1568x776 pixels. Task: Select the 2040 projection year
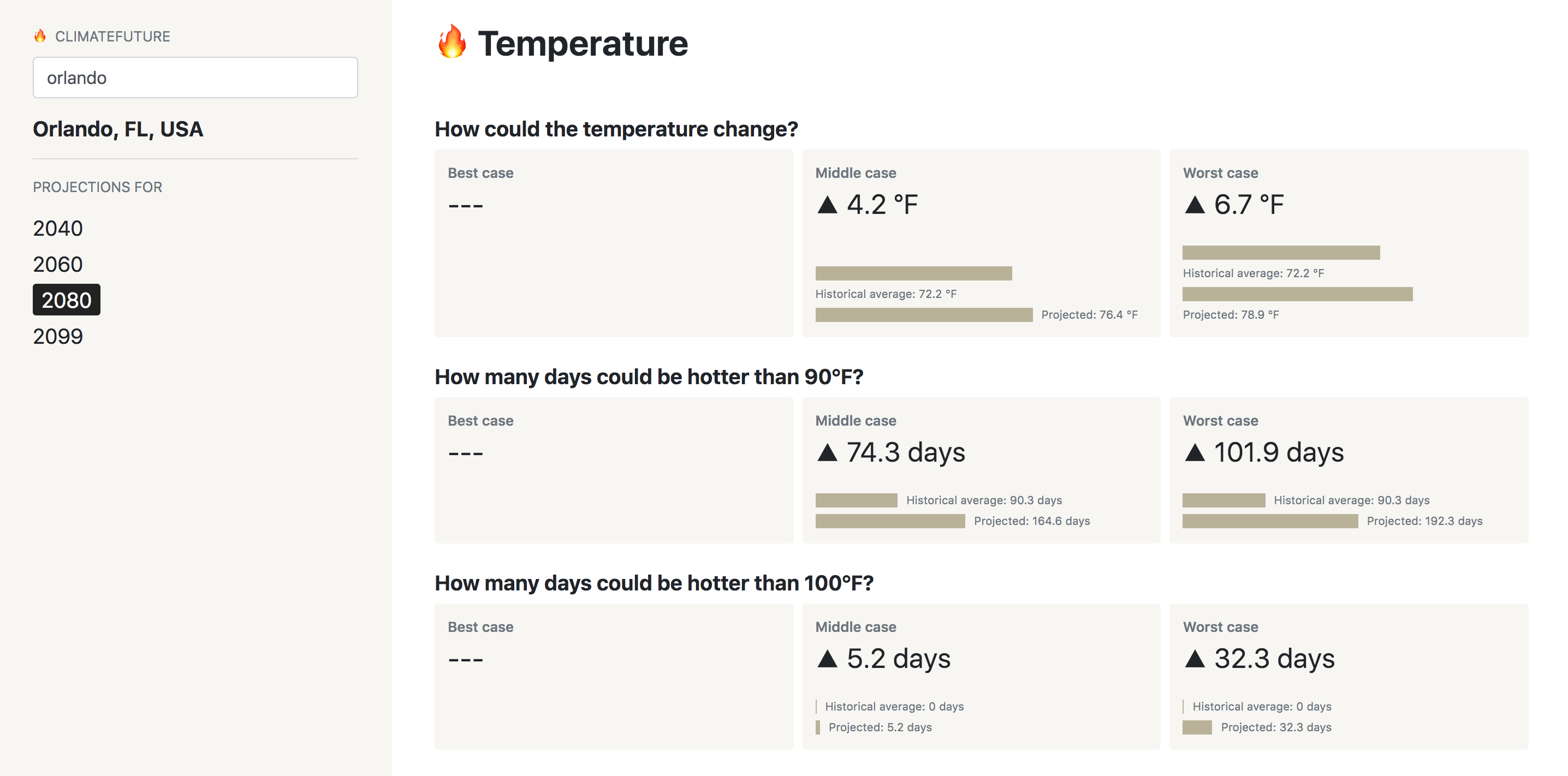58,228
